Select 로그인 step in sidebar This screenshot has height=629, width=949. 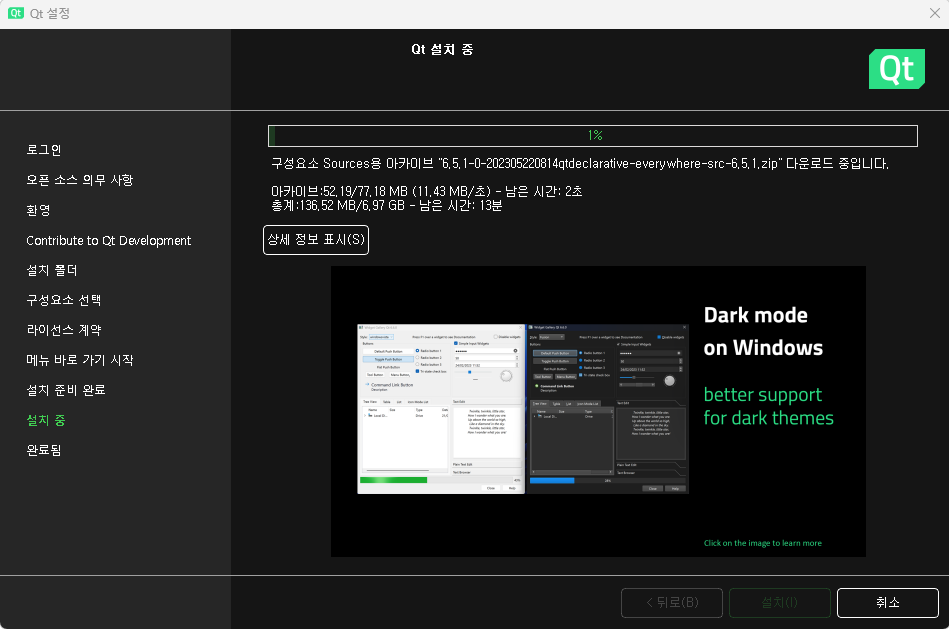[44, 150]
